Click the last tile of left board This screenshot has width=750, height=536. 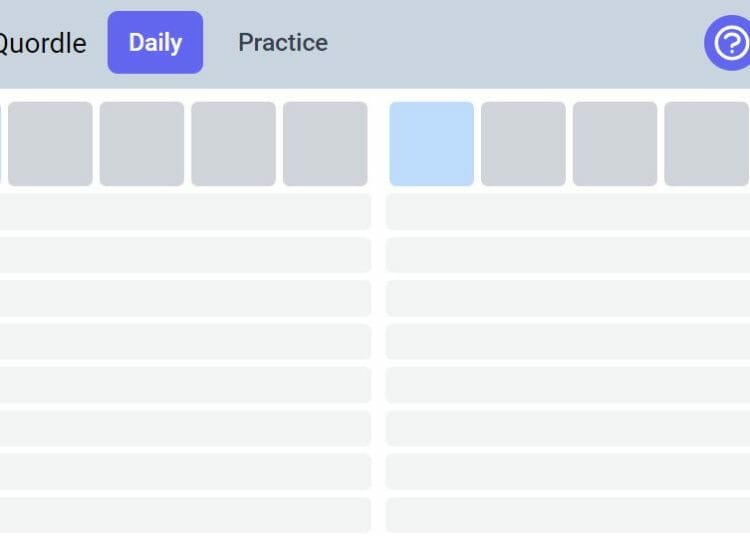[x=325, y=144]
